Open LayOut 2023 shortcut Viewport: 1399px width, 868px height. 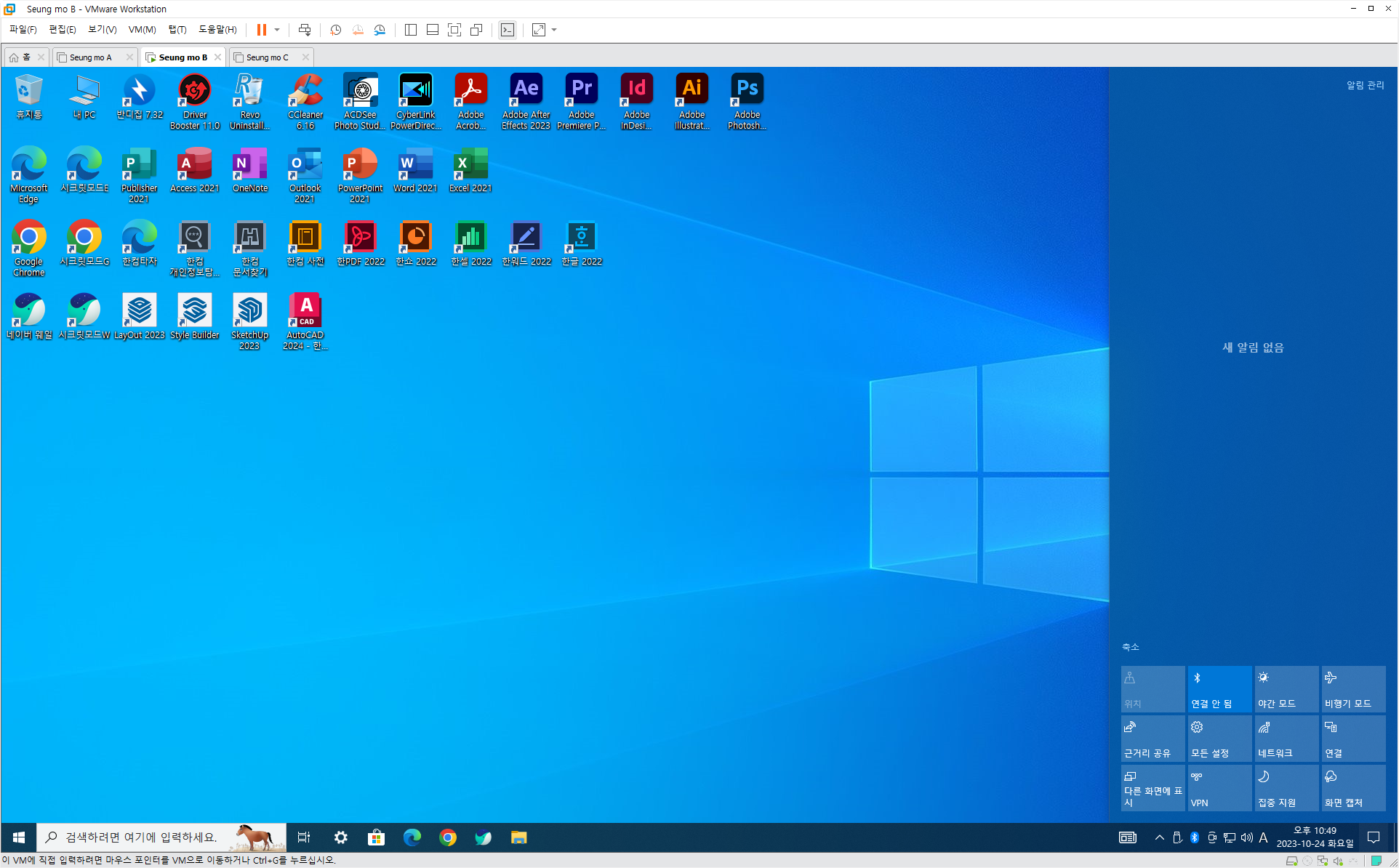click(x=140, y=317)
